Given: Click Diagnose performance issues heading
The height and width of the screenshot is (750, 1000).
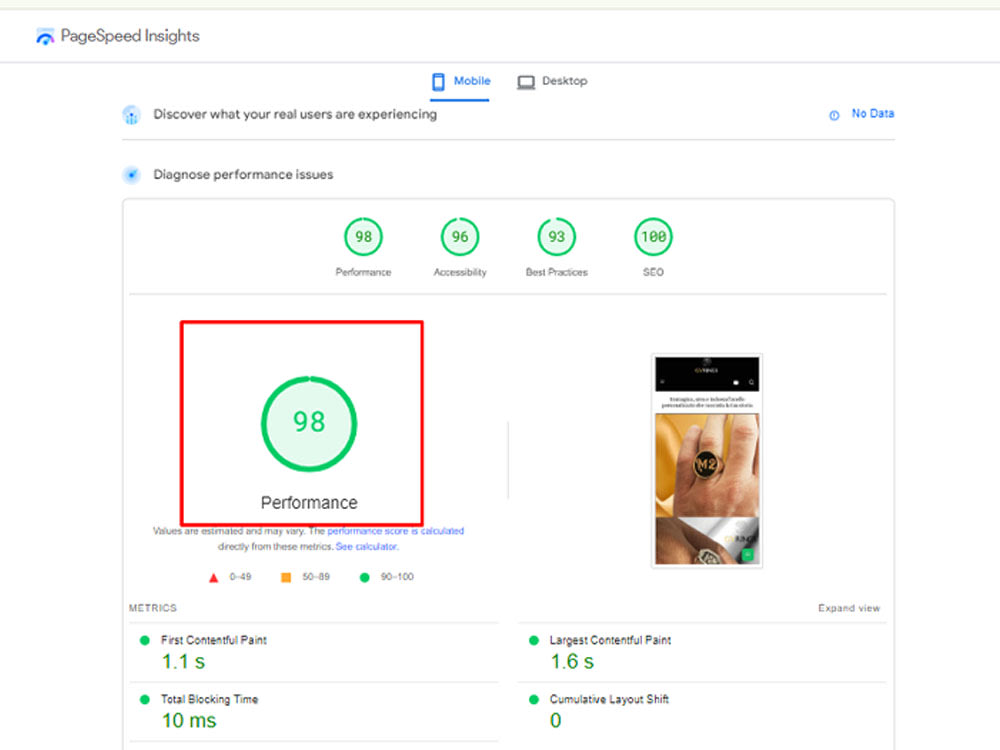Looking at the screenshot, I should tap(243, 175).
